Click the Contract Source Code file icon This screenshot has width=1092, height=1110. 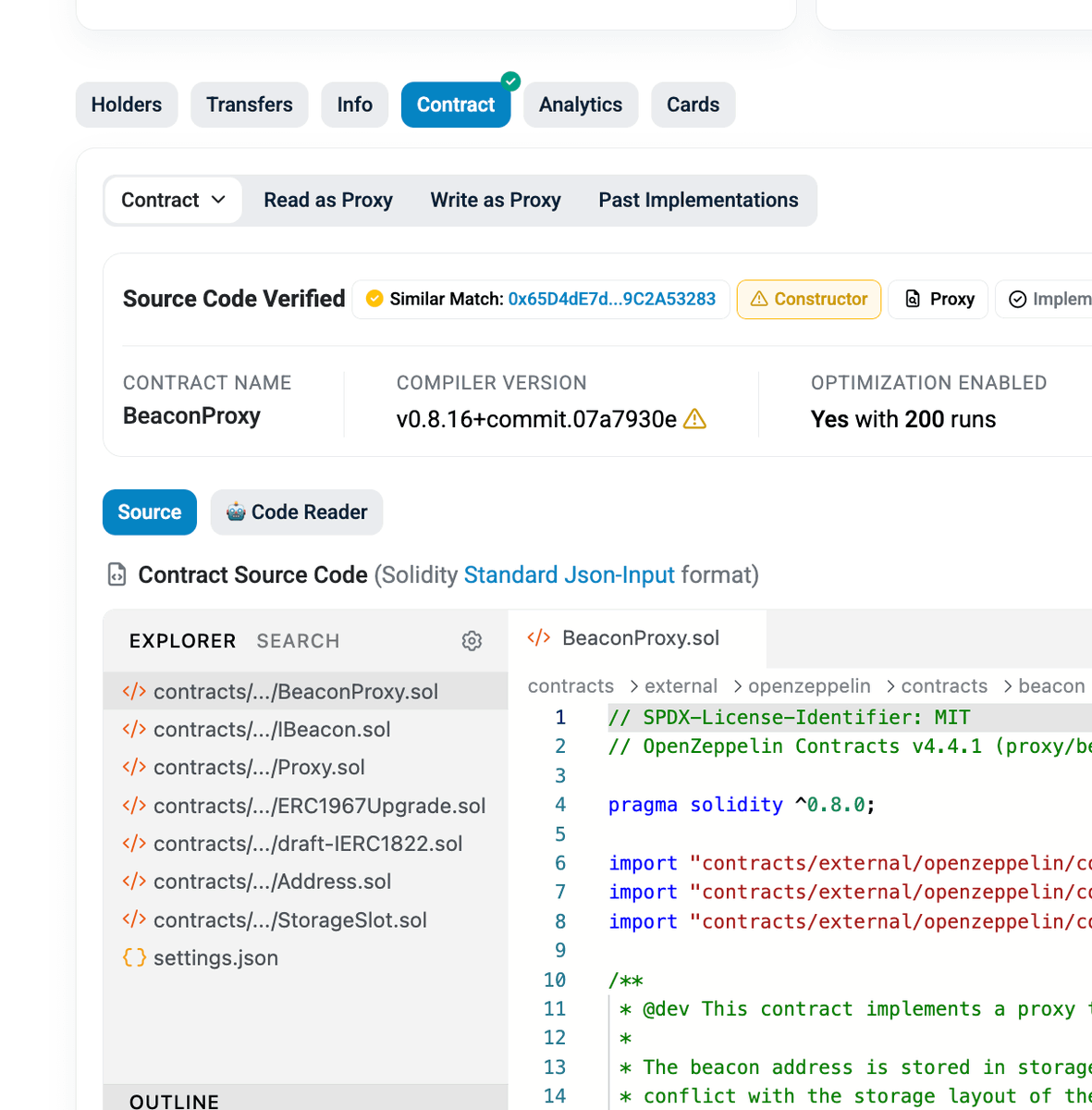(117, 574)
